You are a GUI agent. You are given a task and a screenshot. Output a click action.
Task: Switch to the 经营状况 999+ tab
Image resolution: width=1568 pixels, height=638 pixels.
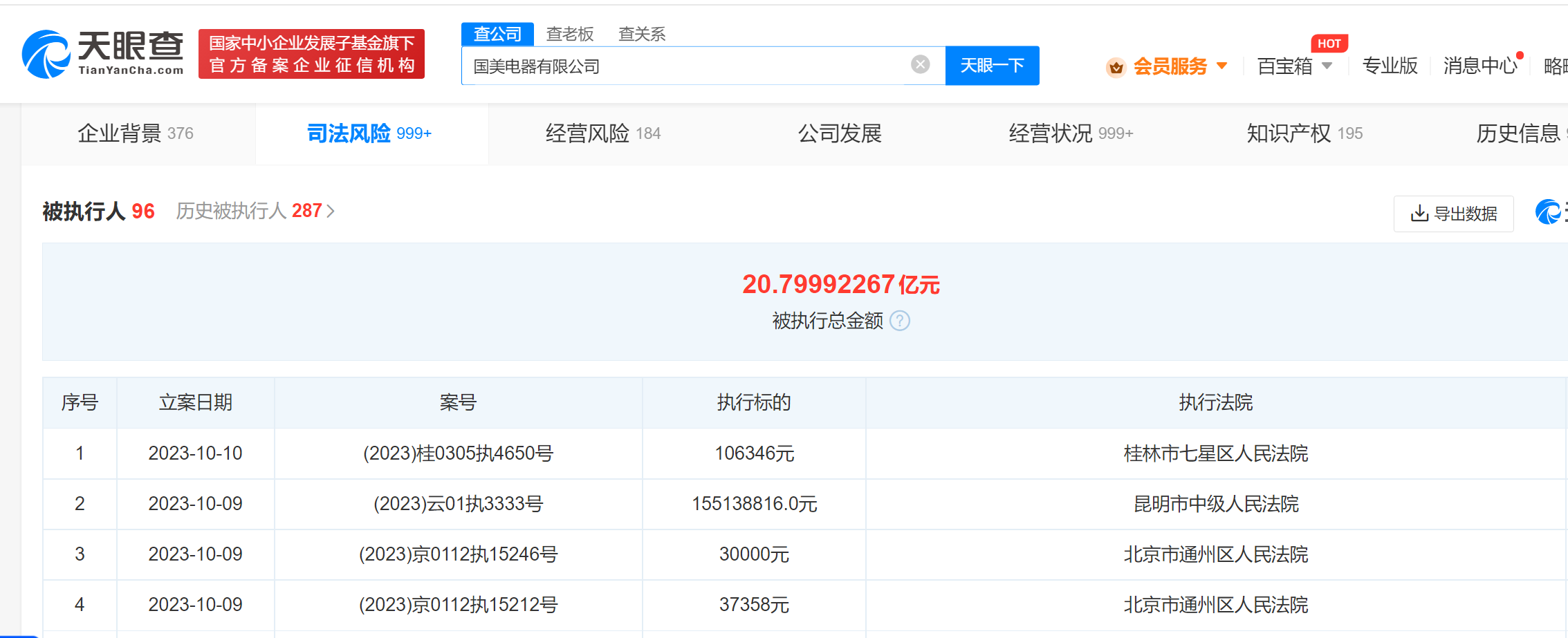1071,133
